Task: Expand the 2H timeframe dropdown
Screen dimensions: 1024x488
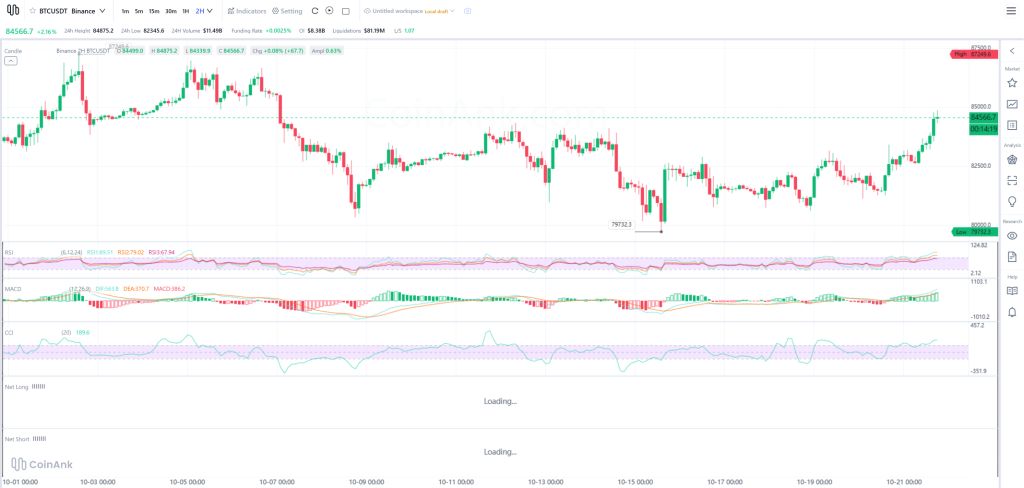Action: (x=204, y=11)
